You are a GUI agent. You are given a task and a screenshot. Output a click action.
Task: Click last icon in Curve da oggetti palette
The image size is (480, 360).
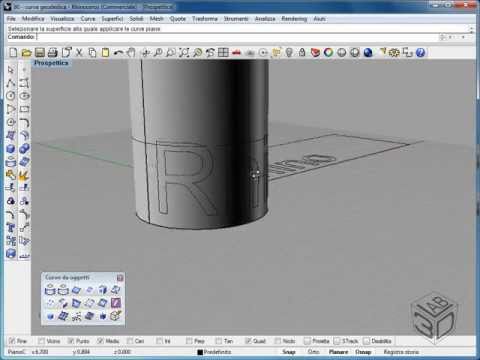coord(116,316)
